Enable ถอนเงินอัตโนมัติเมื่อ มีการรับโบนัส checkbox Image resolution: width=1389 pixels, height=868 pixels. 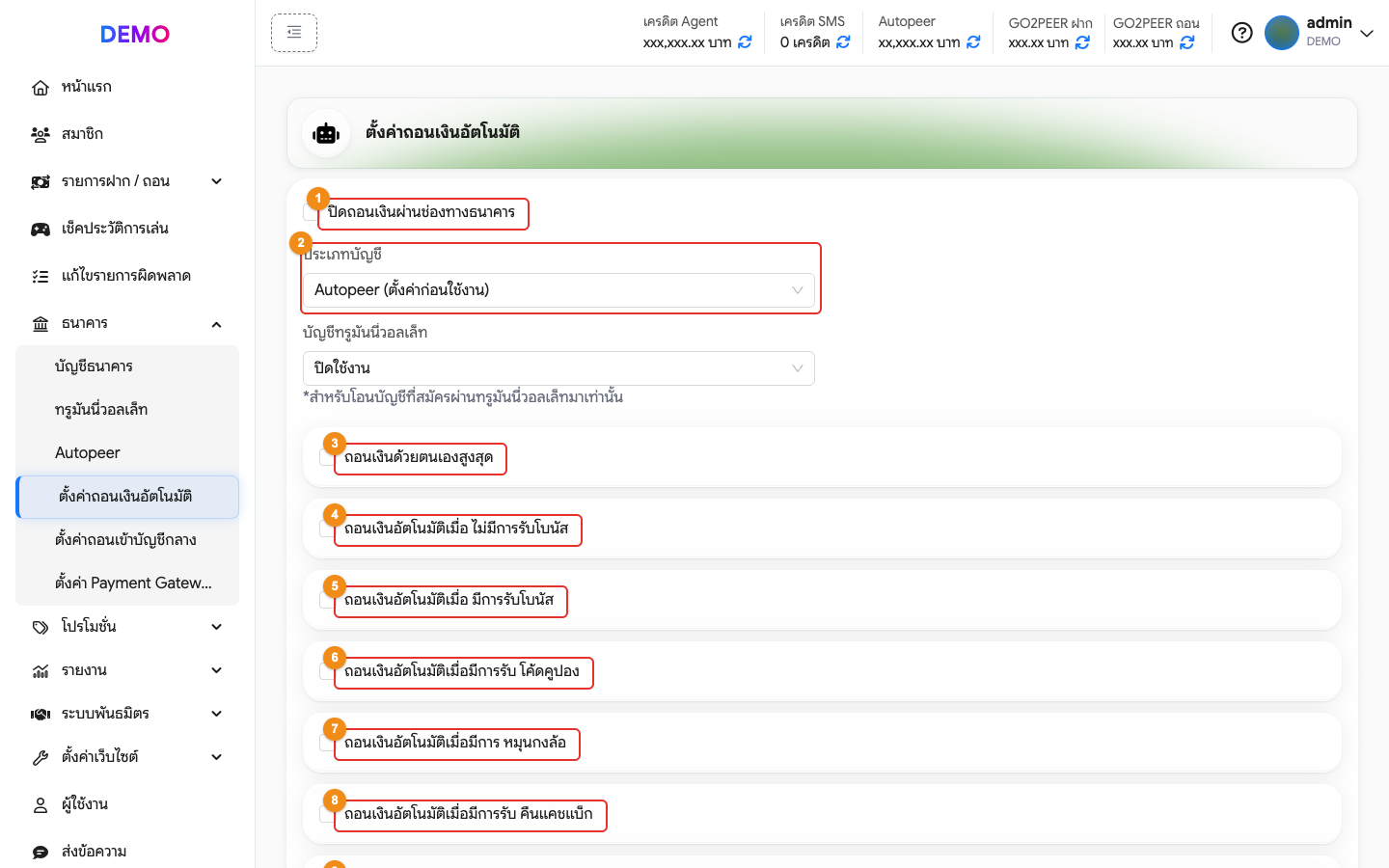coord(327,600)
